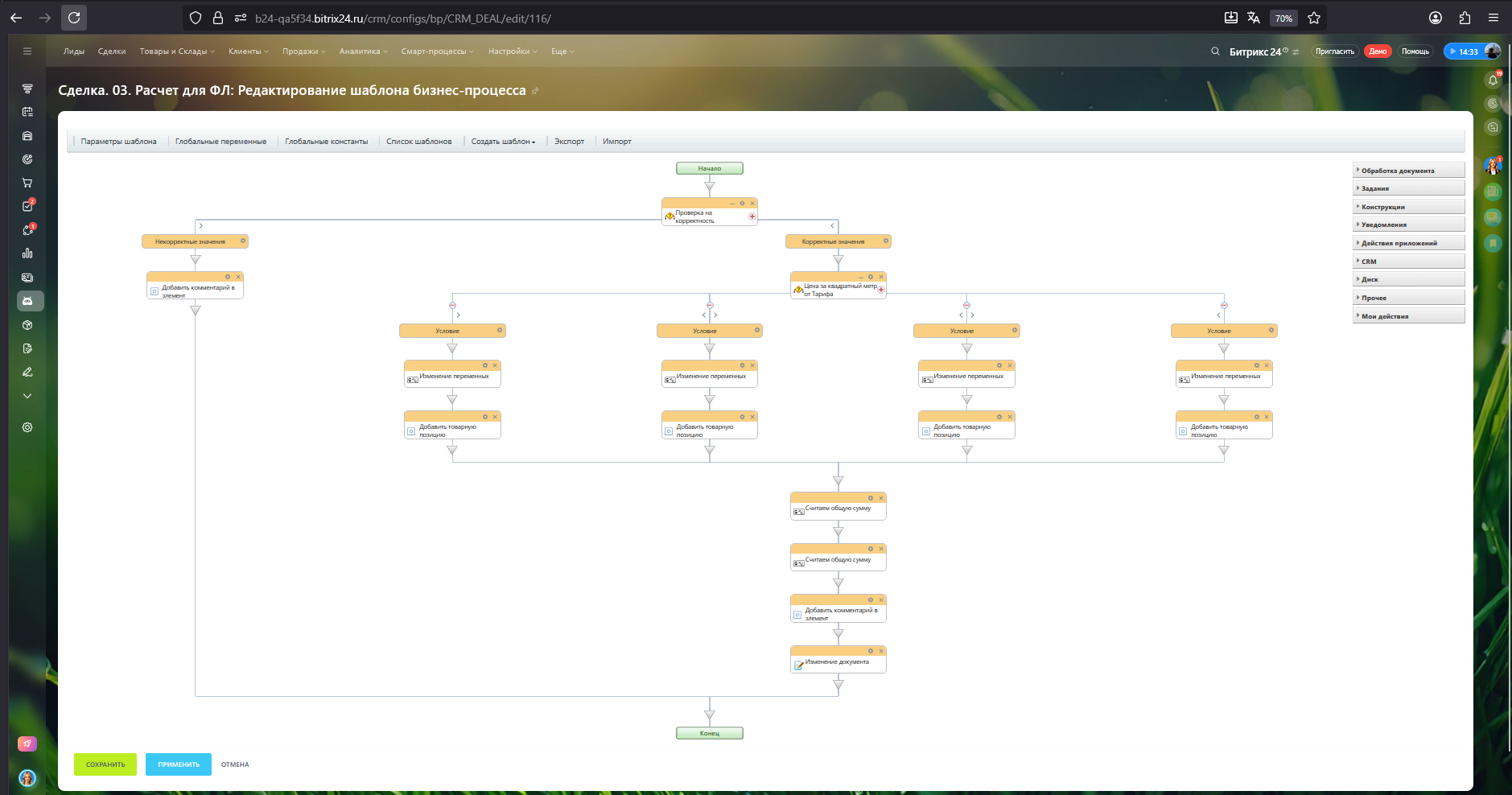Click pin icon next to page title
The height and width of the screenshot is (795, 1512).
(535, 91)
